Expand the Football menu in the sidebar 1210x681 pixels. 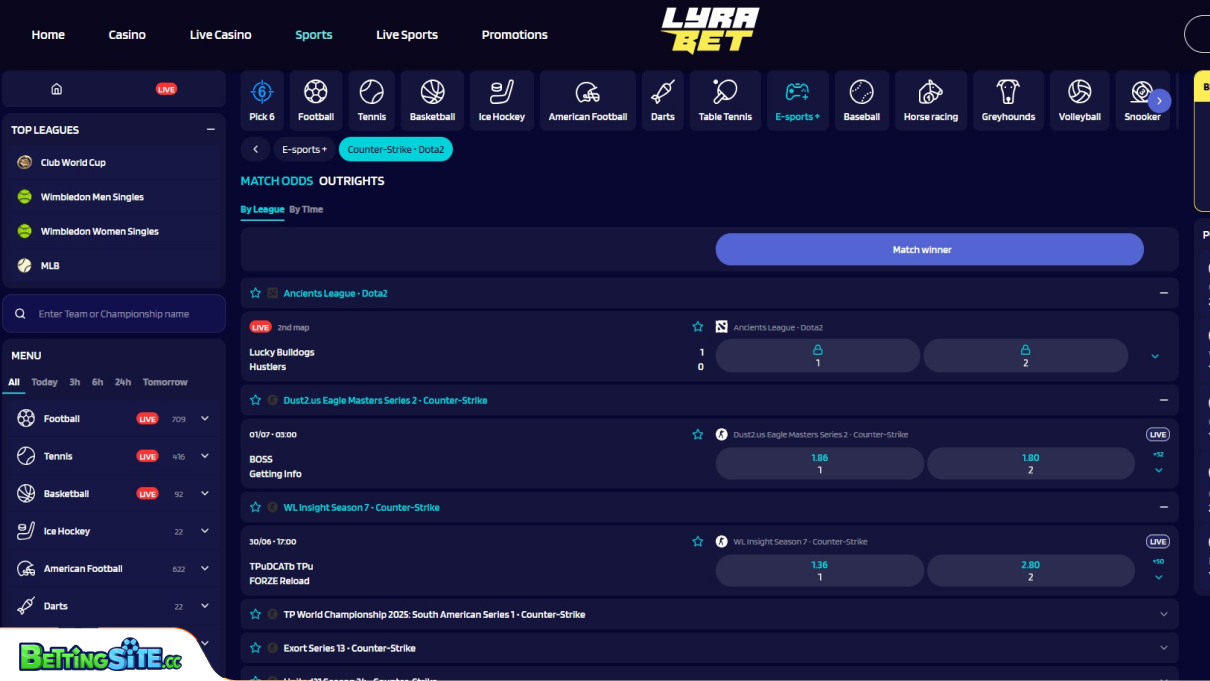(204, 418)
